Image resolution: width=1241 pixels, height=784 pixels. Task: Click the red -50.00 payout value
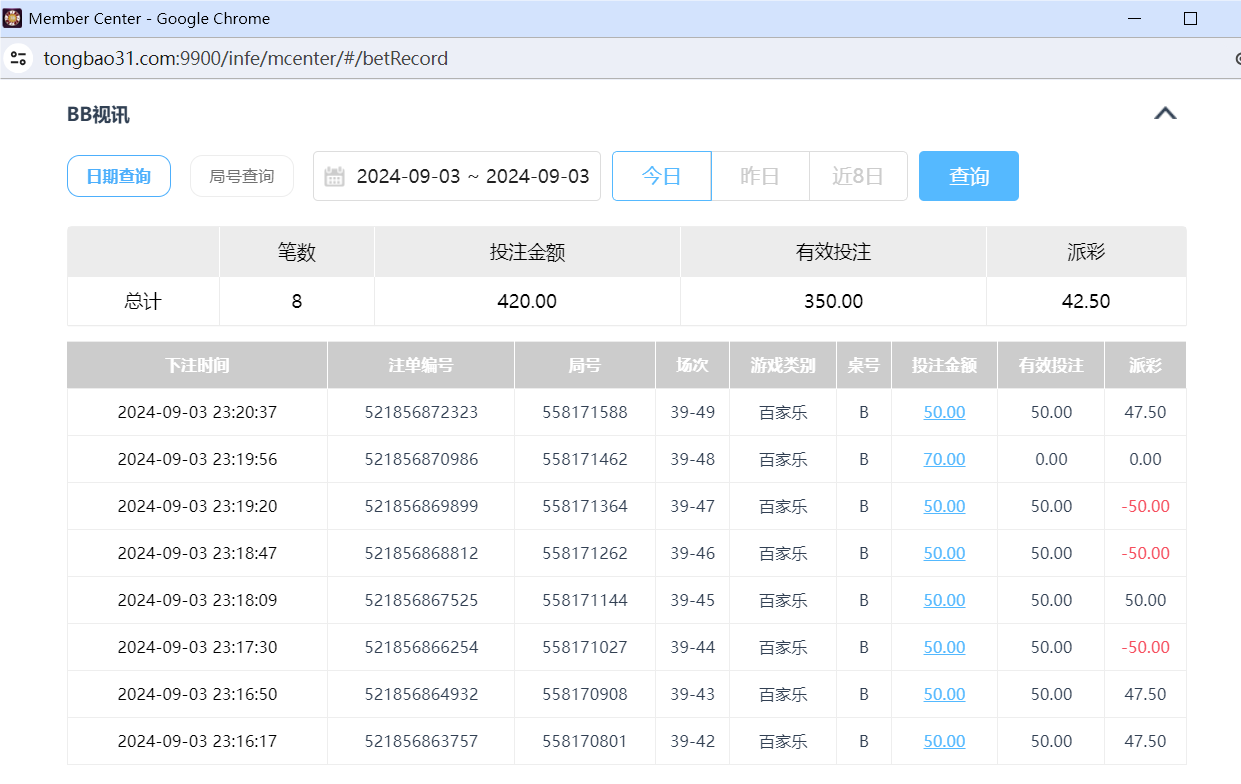1144,506
